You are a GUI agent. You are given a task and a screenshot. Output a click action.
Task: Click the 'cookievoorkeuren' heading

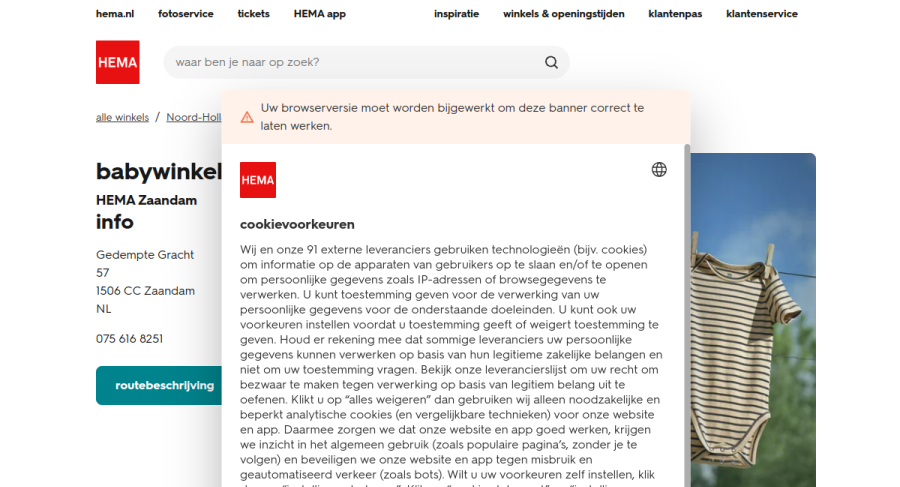(297, 225)
